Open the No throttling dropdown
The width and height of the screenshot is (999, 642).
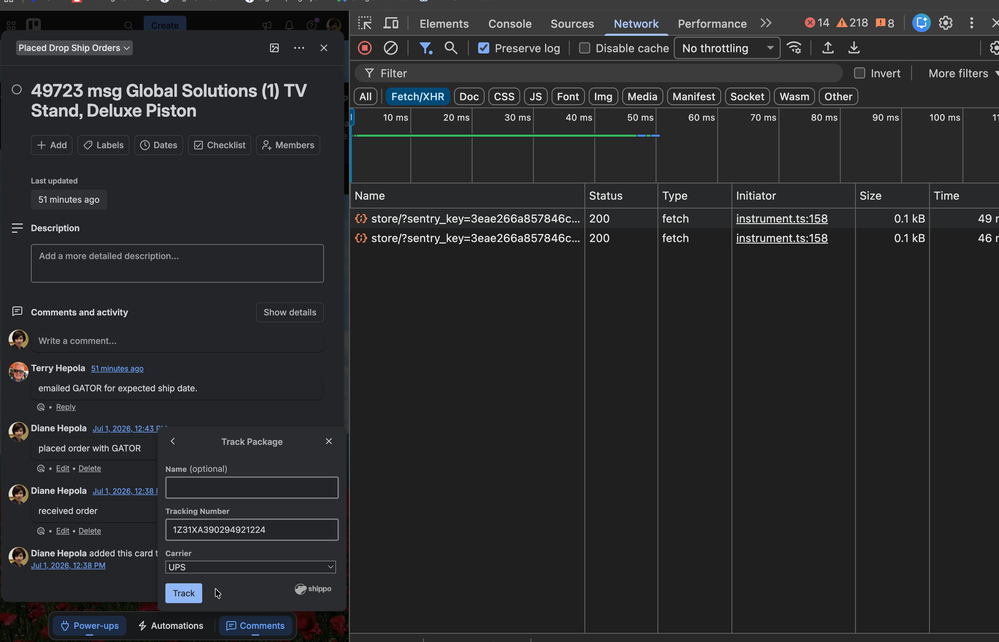click(x=727, y=48)
